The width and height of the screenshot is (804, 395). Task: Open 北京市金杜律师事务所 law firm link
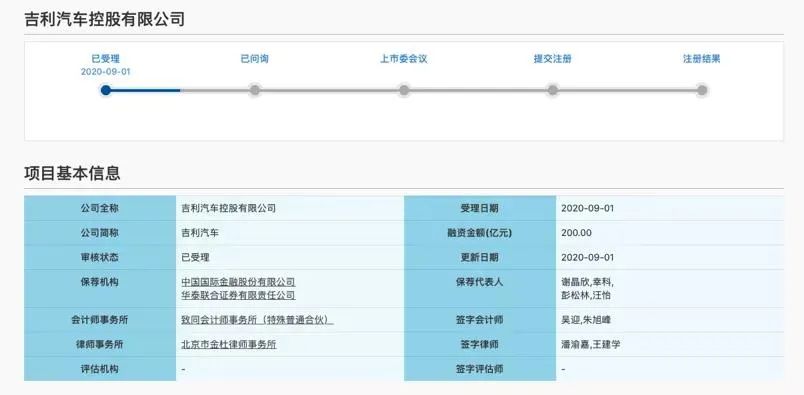point(229,345)
